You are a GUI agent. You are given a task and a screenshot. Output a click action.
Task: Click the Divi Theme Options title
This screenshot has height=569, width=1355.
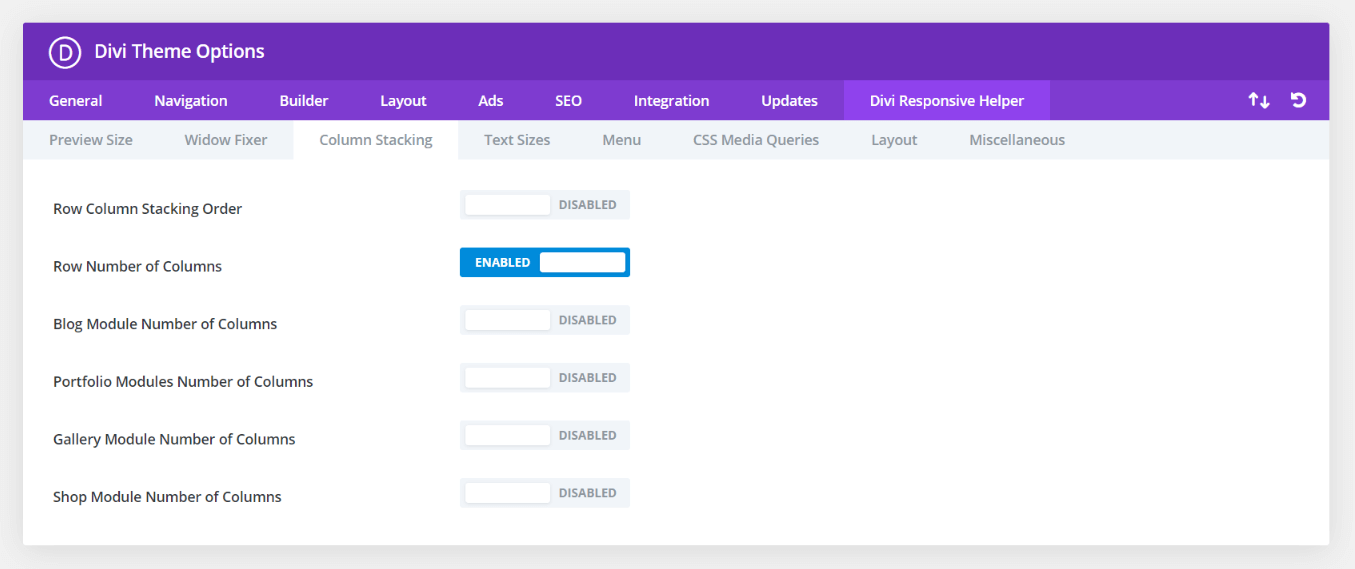click(180, 52)
